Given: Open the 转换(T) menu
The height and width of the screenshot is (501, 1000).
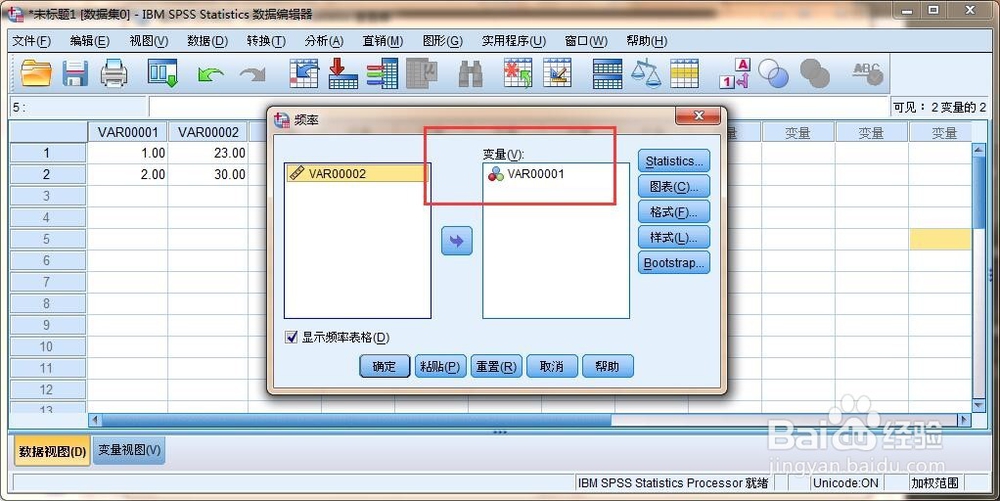Looking at the screenshot, I should click(266, 41).
